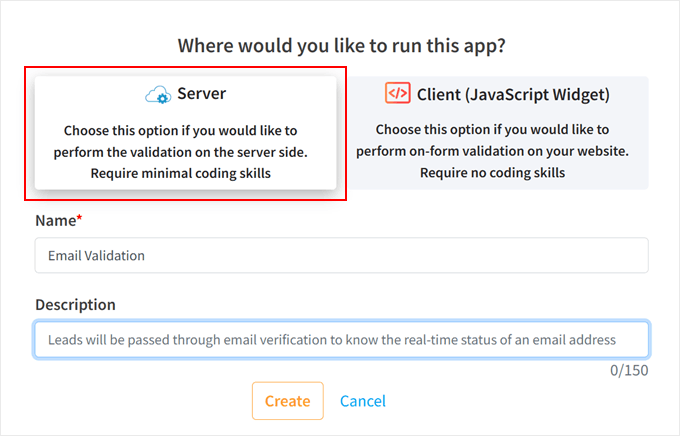The width and height of the screenshot is (680, 436).
Task: Click the Description field label
Action: pos(75,305)
